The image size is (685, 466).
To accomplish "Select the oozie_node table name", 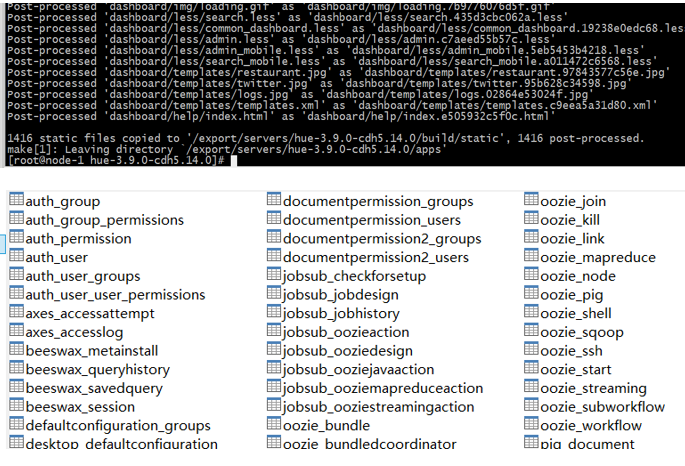I will [x=578, y=276].
